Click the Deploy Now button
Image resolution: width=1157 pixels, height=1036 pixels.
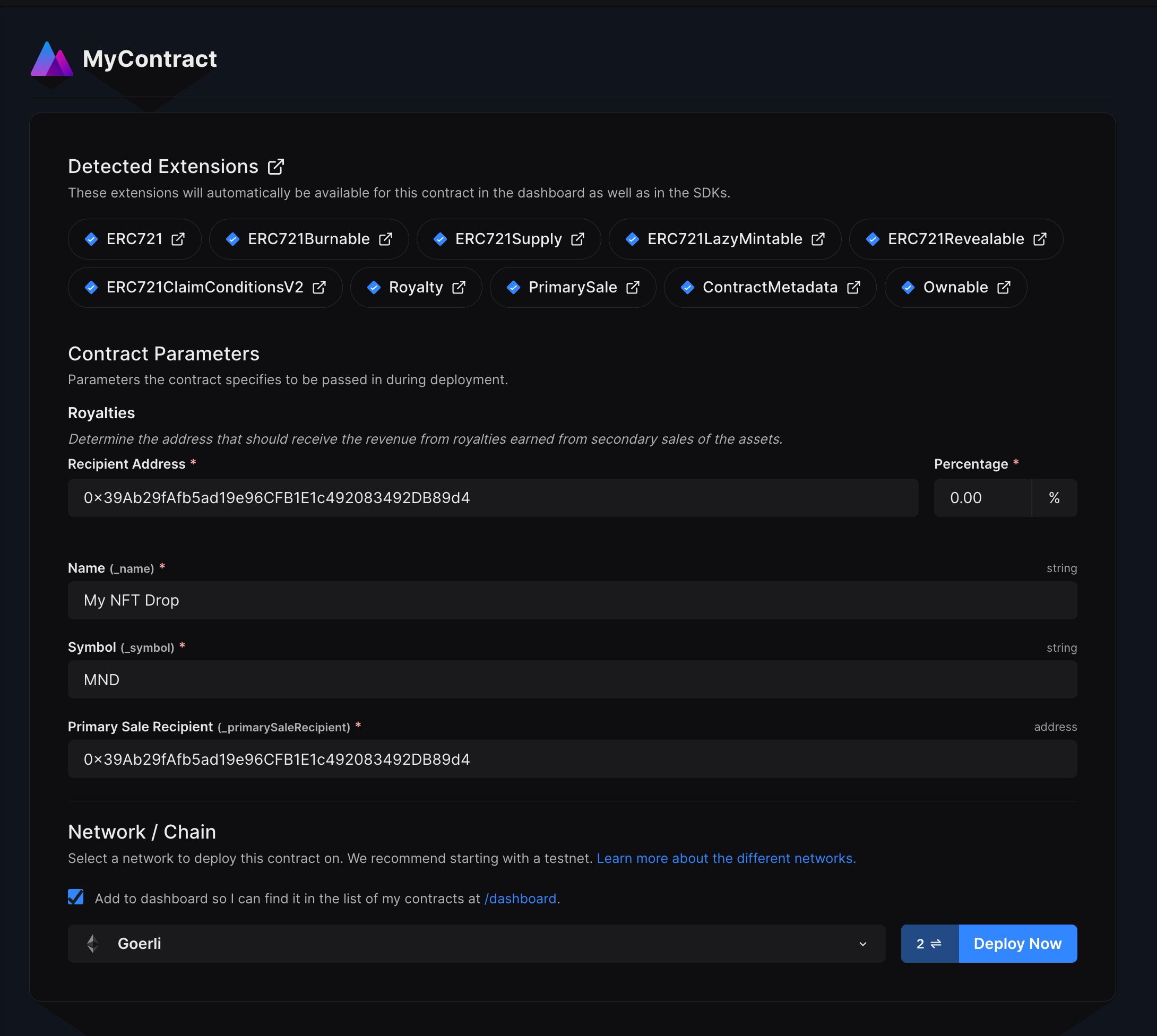[x=1017, y=943]
